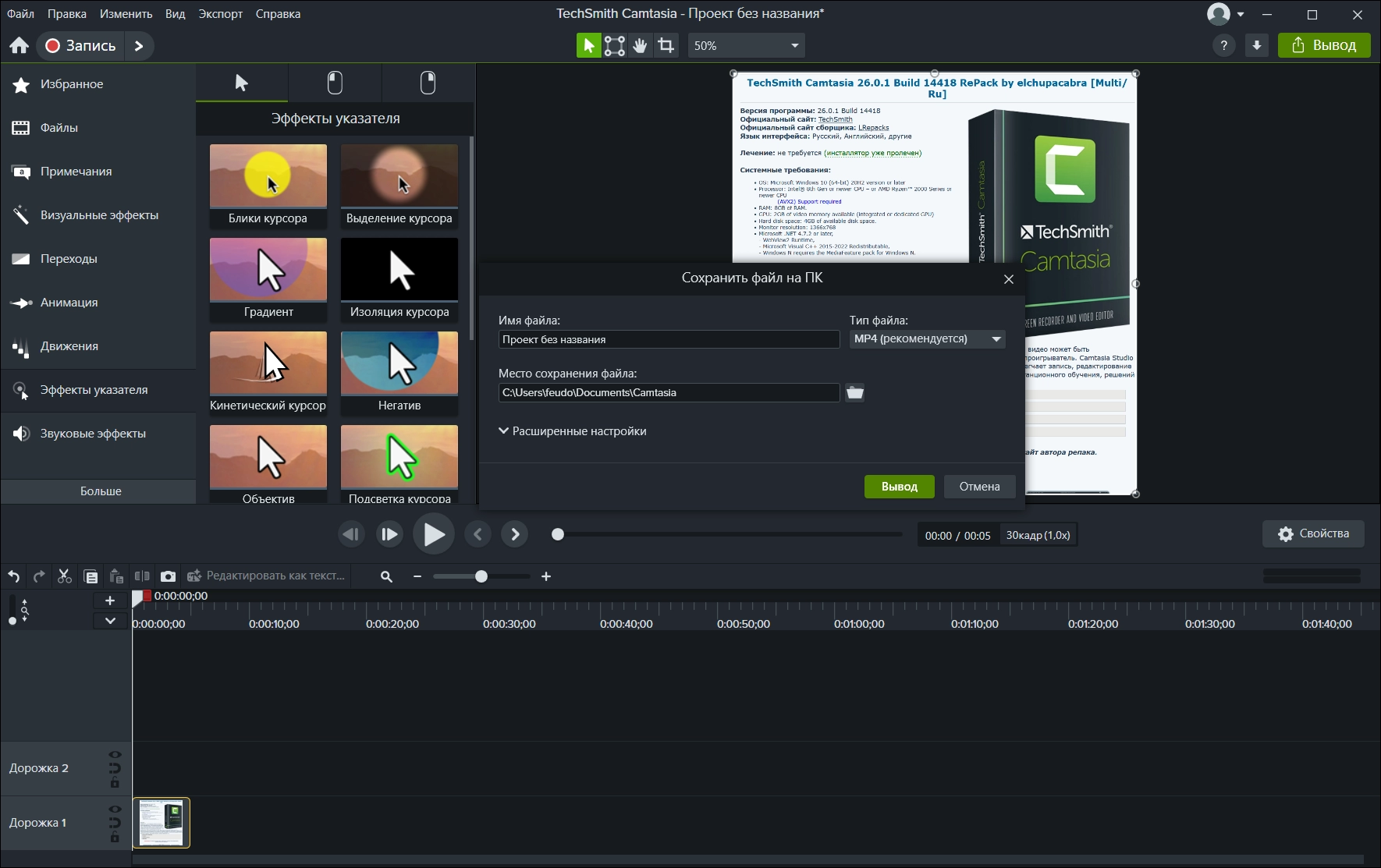The width and height of the screenshot is (1381, 868).
Task: Step forward one frame in playback
Action: (x=389, y=534)
